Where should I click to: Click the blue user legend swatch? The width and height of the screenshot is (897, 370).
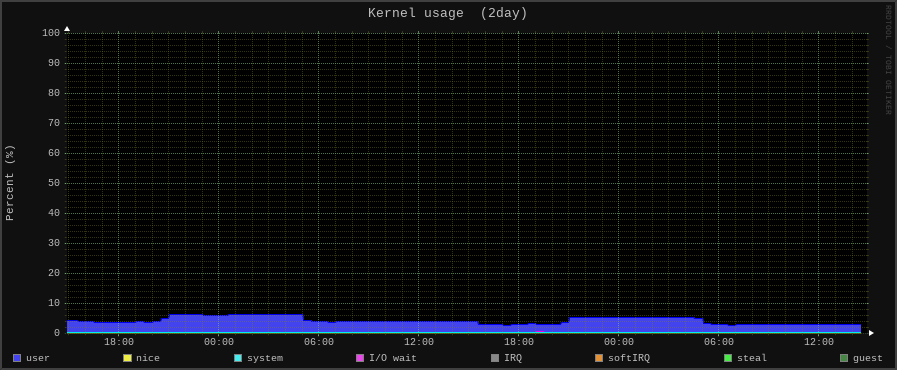(x=17, y=358)
